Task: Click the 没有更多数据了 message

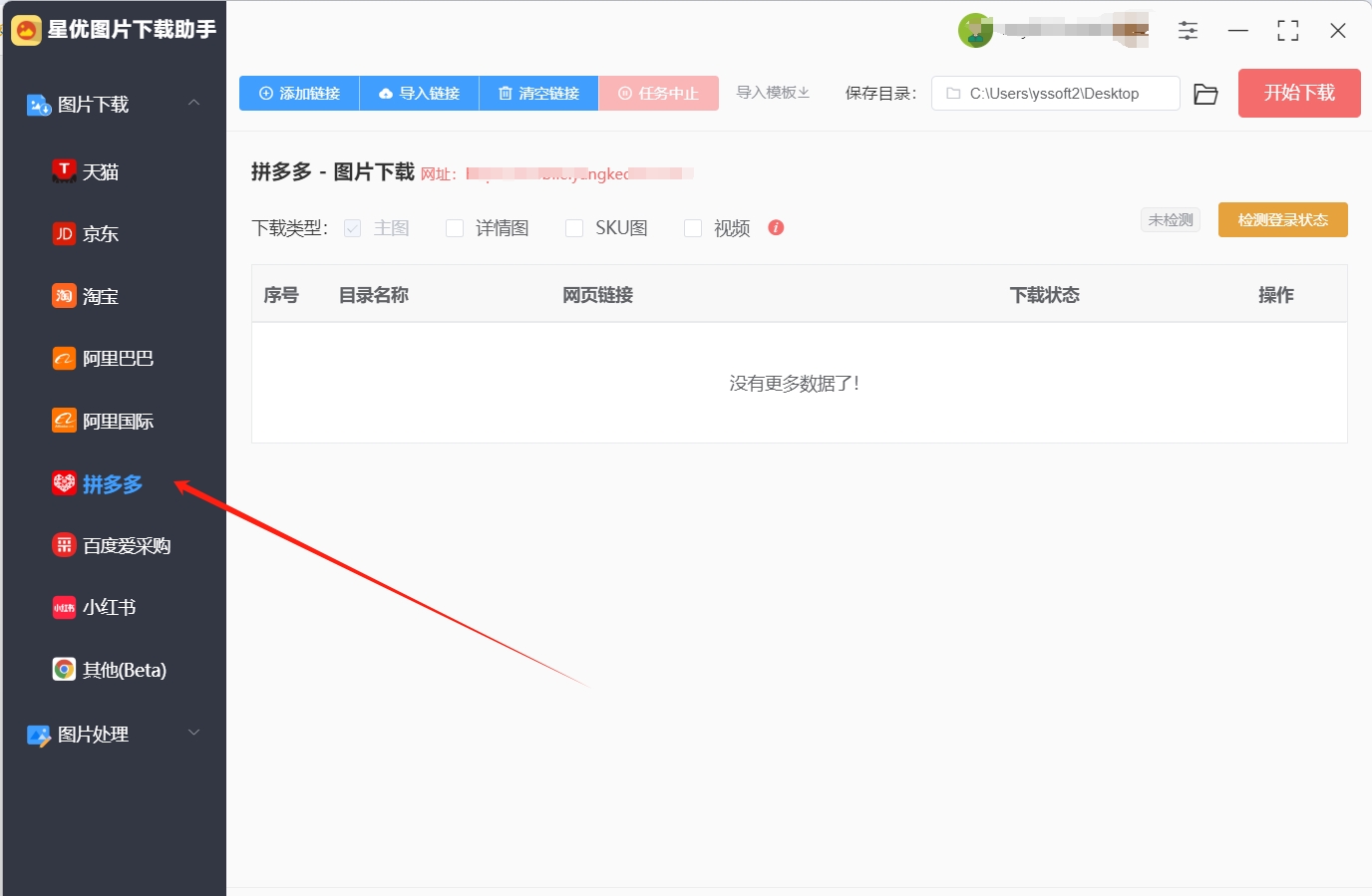Action: tap(794, 384)
